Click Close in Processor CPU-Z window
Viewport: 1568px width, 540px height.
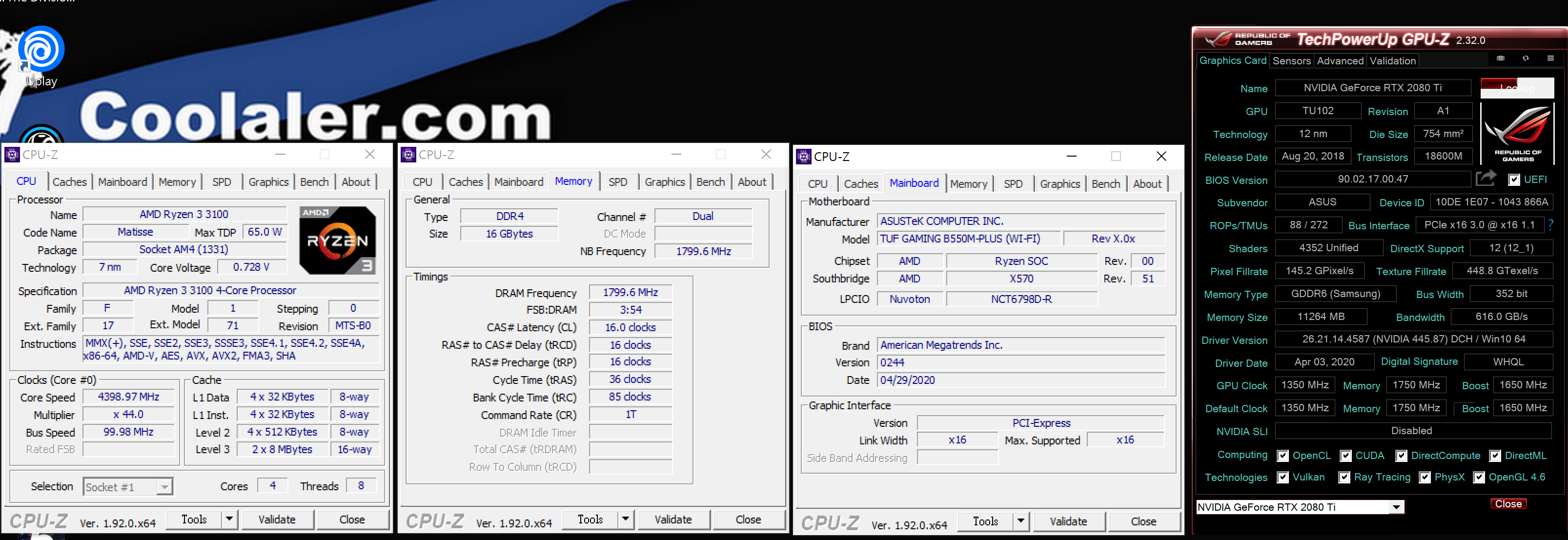click(x=352, y=520)
